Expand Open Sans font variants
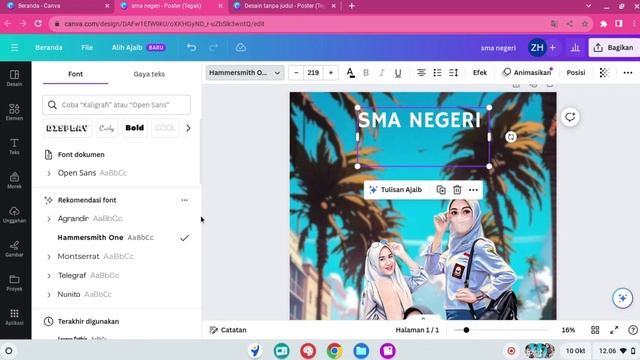This screenshot has height=360, width=640. [x=49, y=173]
